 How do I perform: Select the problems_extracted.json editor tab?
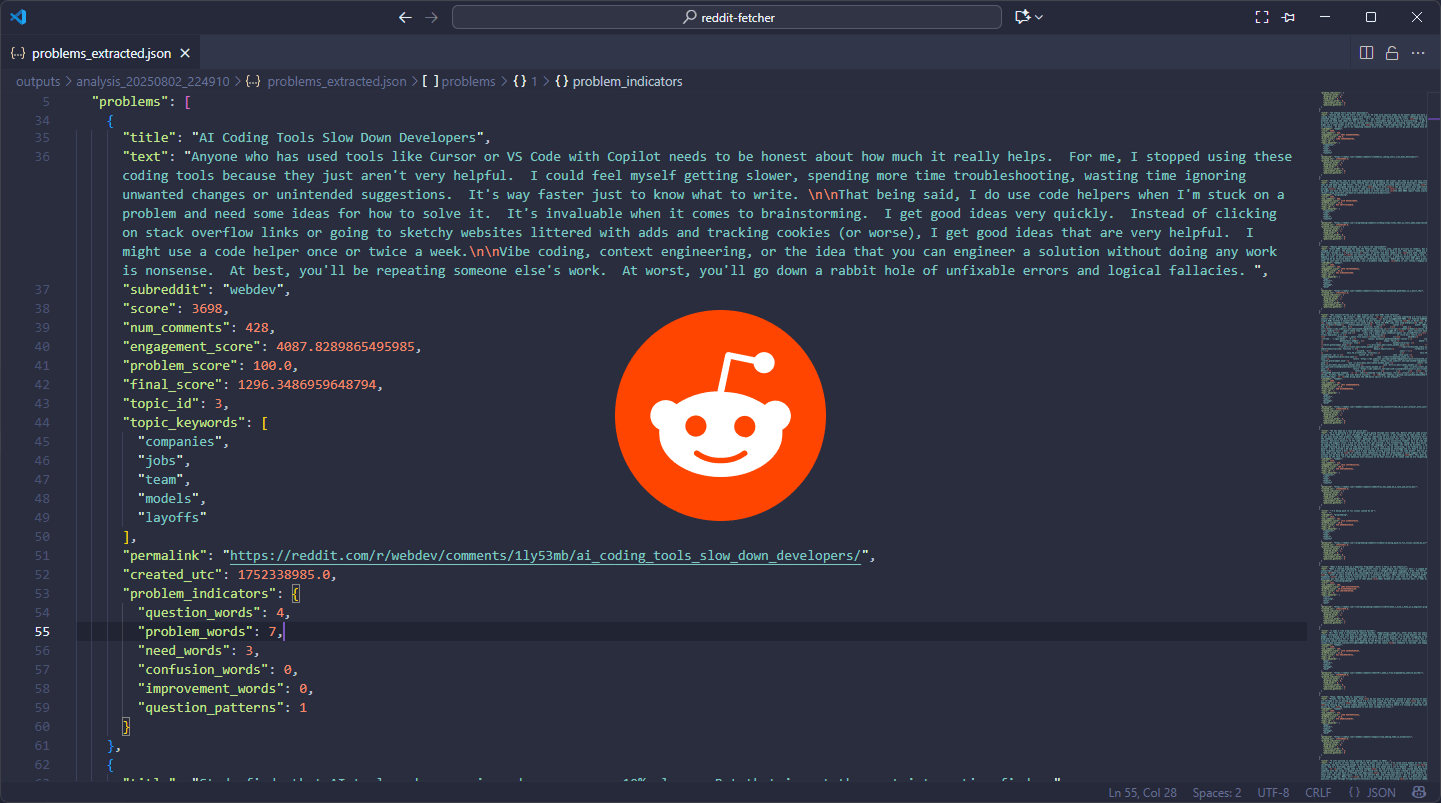101,53
